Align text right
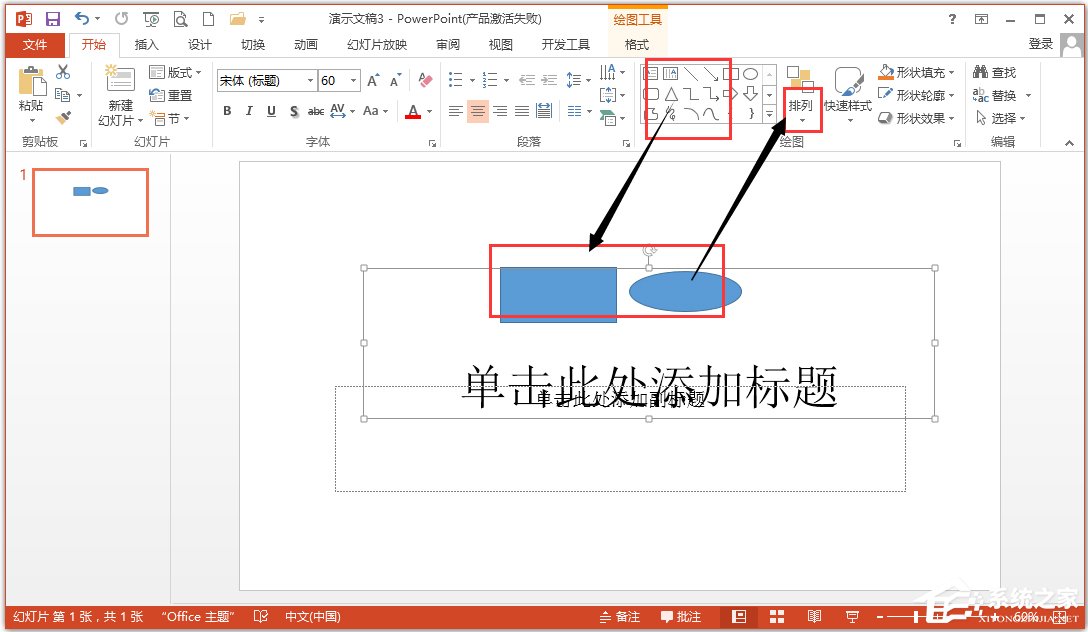The image size is (1088, 632). coord(500,111)
